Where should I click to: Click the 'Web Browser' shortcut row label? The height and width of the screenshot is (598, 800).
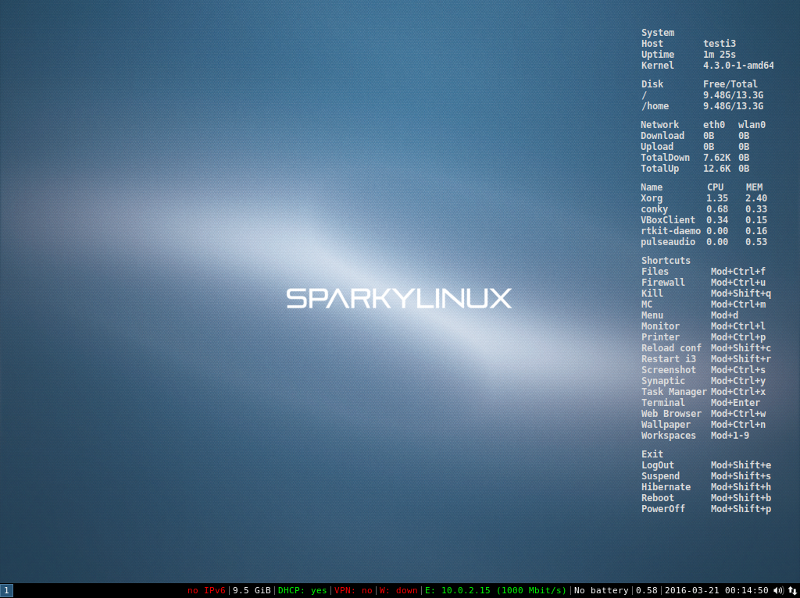click(671, 414)
